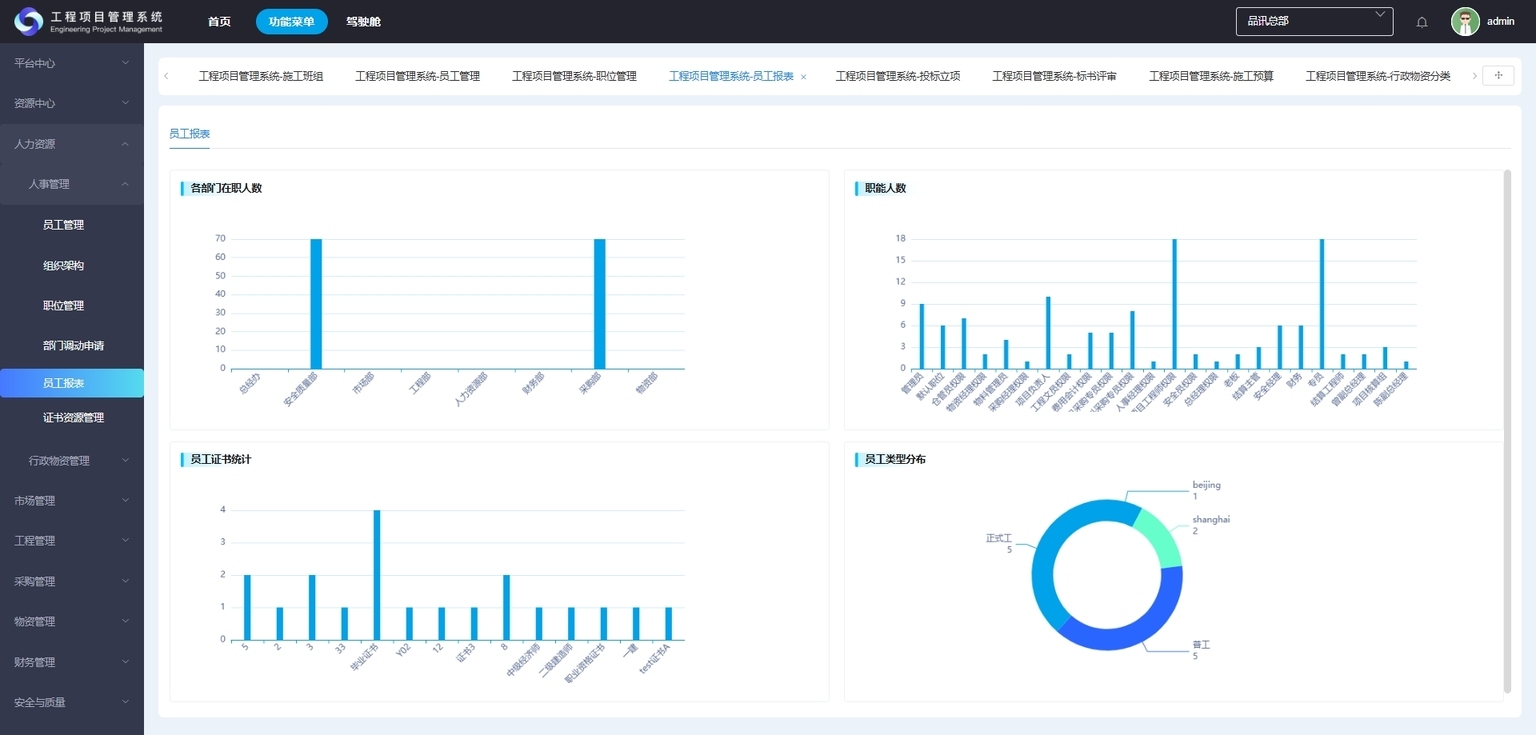The height and width of the screenshot is (735, 1536).
Task: Switch to the 驾驶舱 top menu
Action: point(363,22)
